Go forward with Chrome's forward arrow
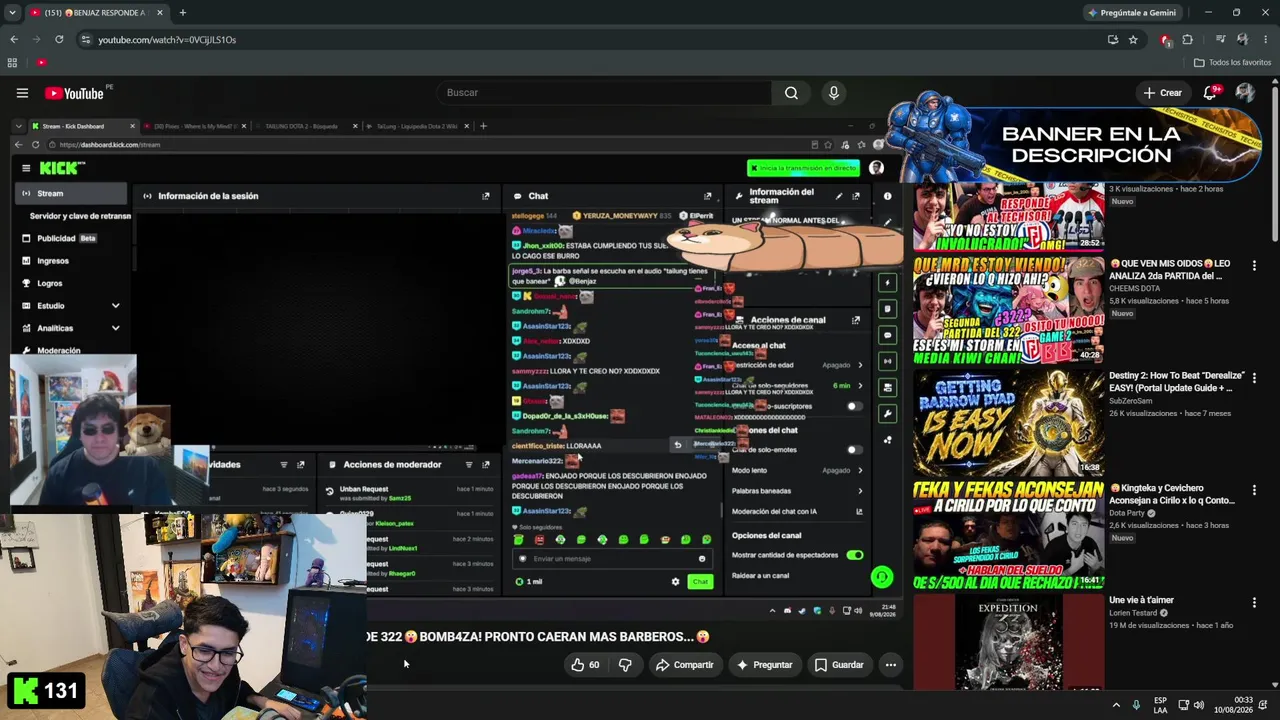The image size is (1280, 720). tap(37, 40)
